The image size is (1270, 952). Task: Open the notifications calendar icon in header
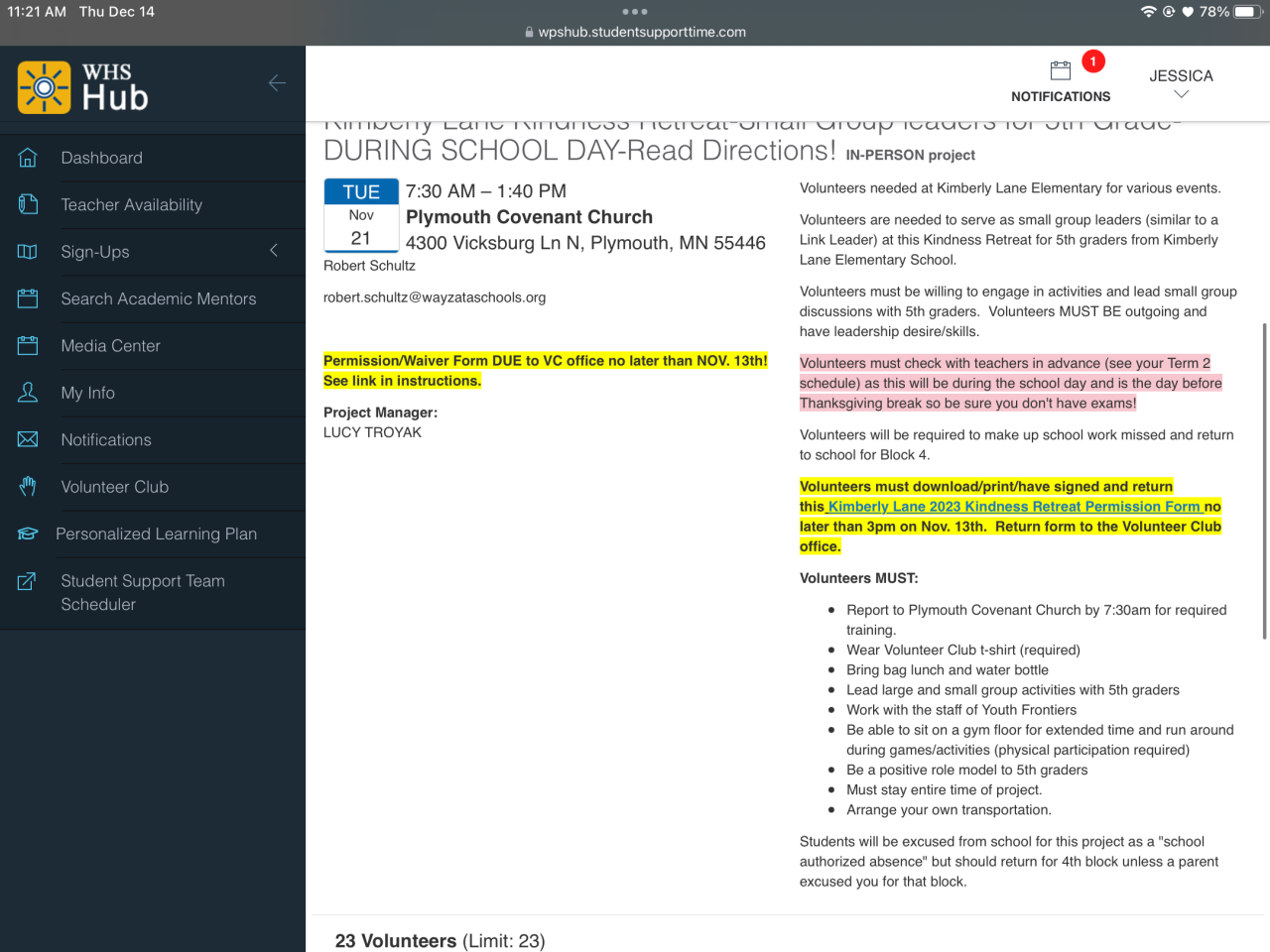pyautogui.click(x=1061, y=70)
